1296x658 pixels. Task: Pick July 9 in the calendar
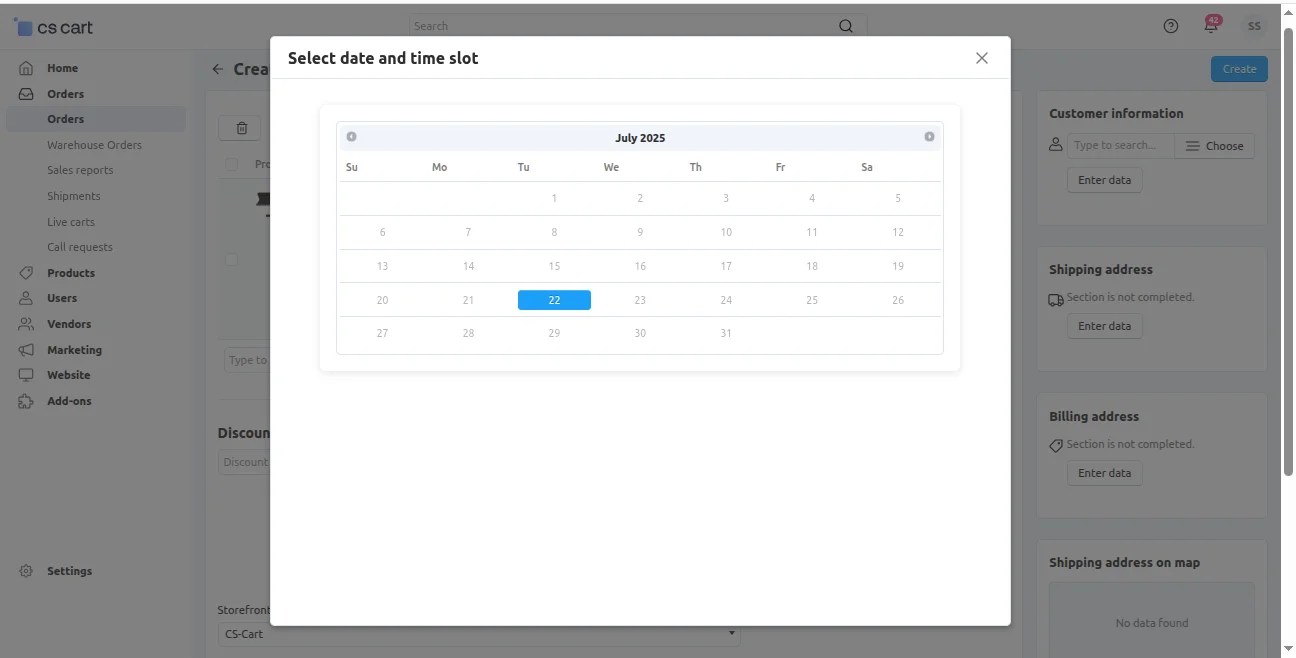pyautogui.click(x=640, y=232)
